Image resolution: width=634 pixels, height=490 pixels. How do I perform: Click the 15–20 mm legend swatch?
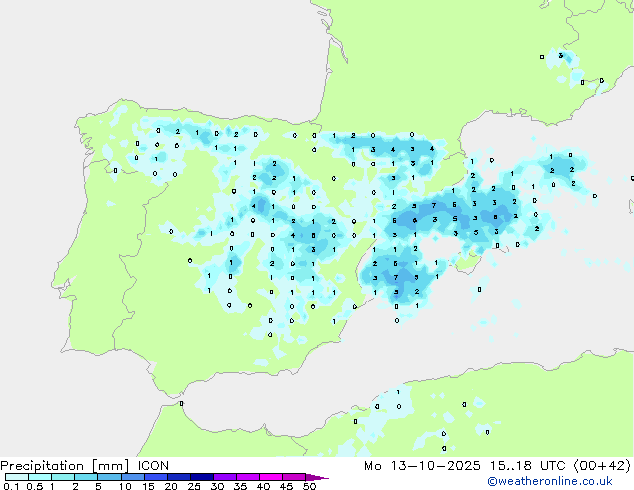click(155, 477)
